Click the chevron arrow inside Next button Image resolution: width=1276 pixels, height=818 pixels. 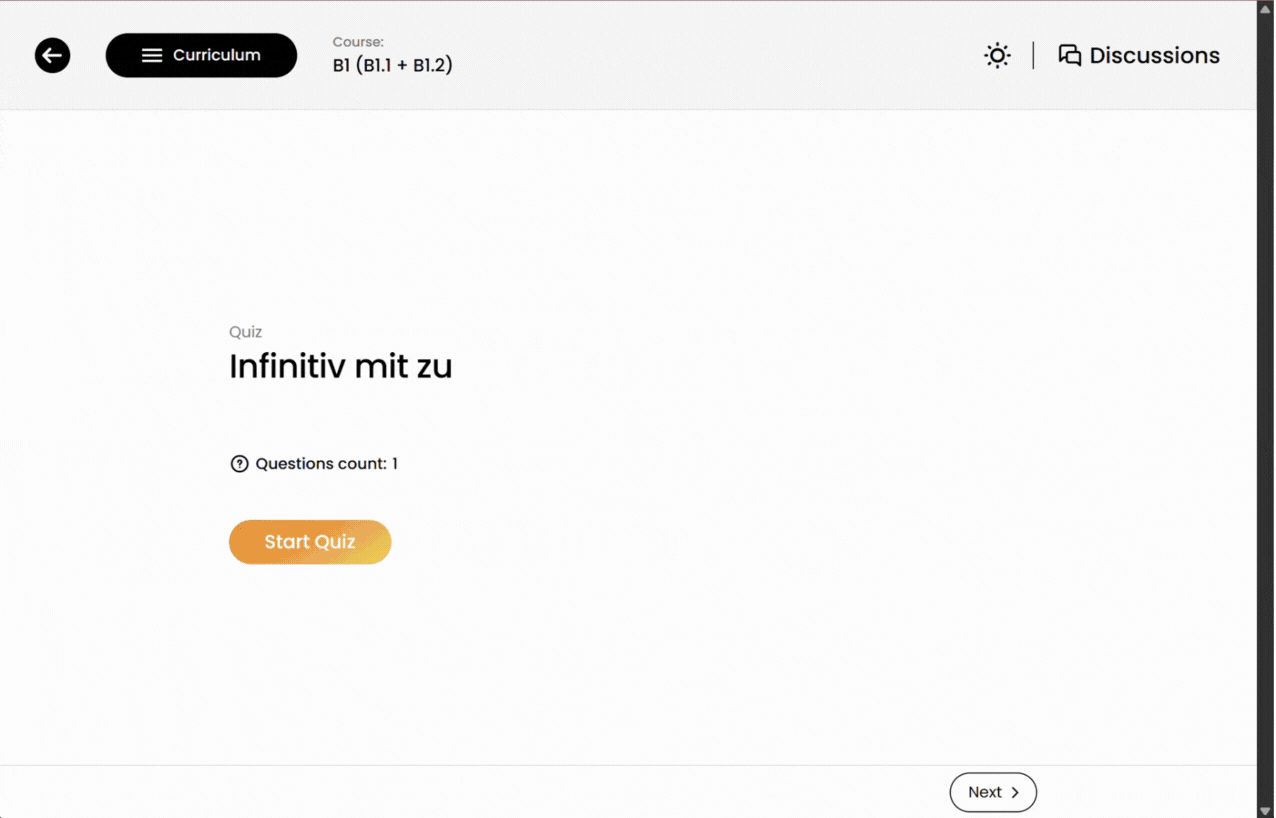[x=1015, y=791]
